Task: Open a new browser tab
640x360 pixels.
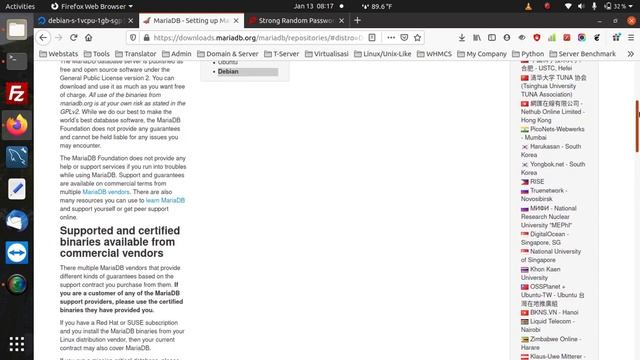Action: click(358, 20)
